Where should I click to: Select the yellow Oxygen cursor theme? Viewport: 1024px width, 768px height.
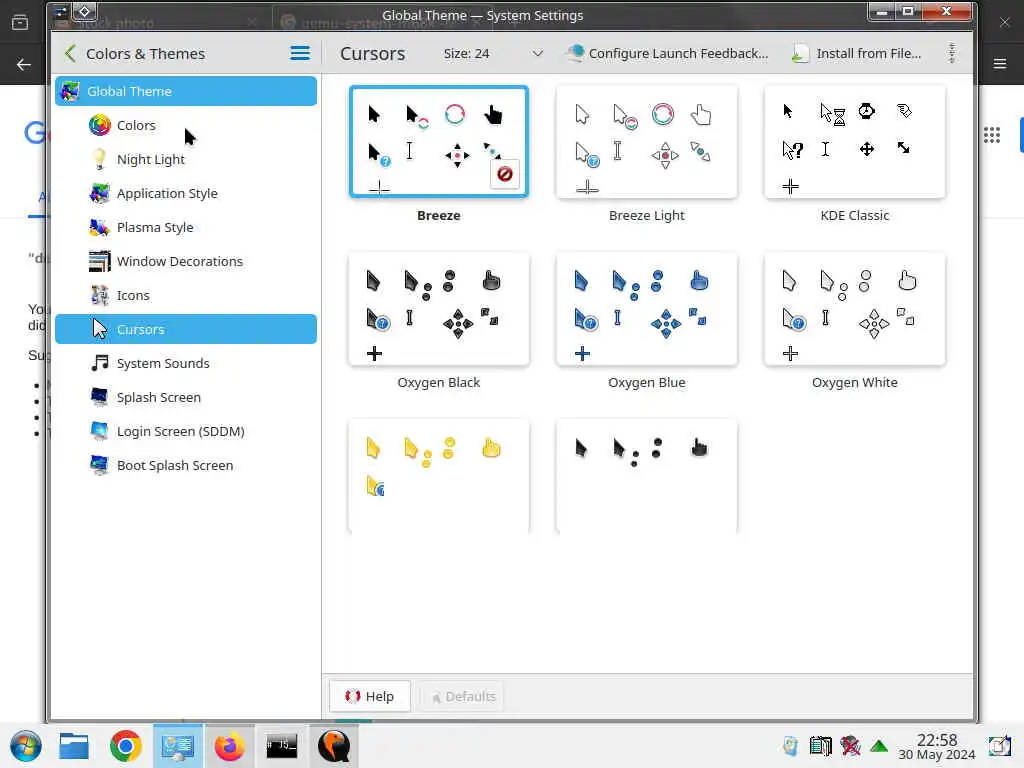439,477
